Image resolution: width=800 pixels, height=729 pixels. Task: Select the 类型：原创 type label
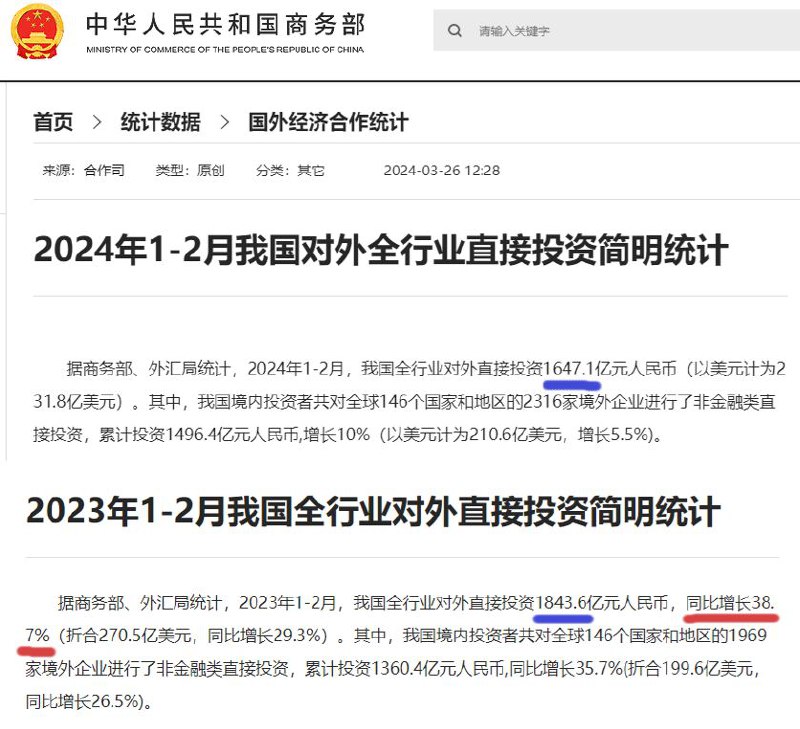point(190,171)
